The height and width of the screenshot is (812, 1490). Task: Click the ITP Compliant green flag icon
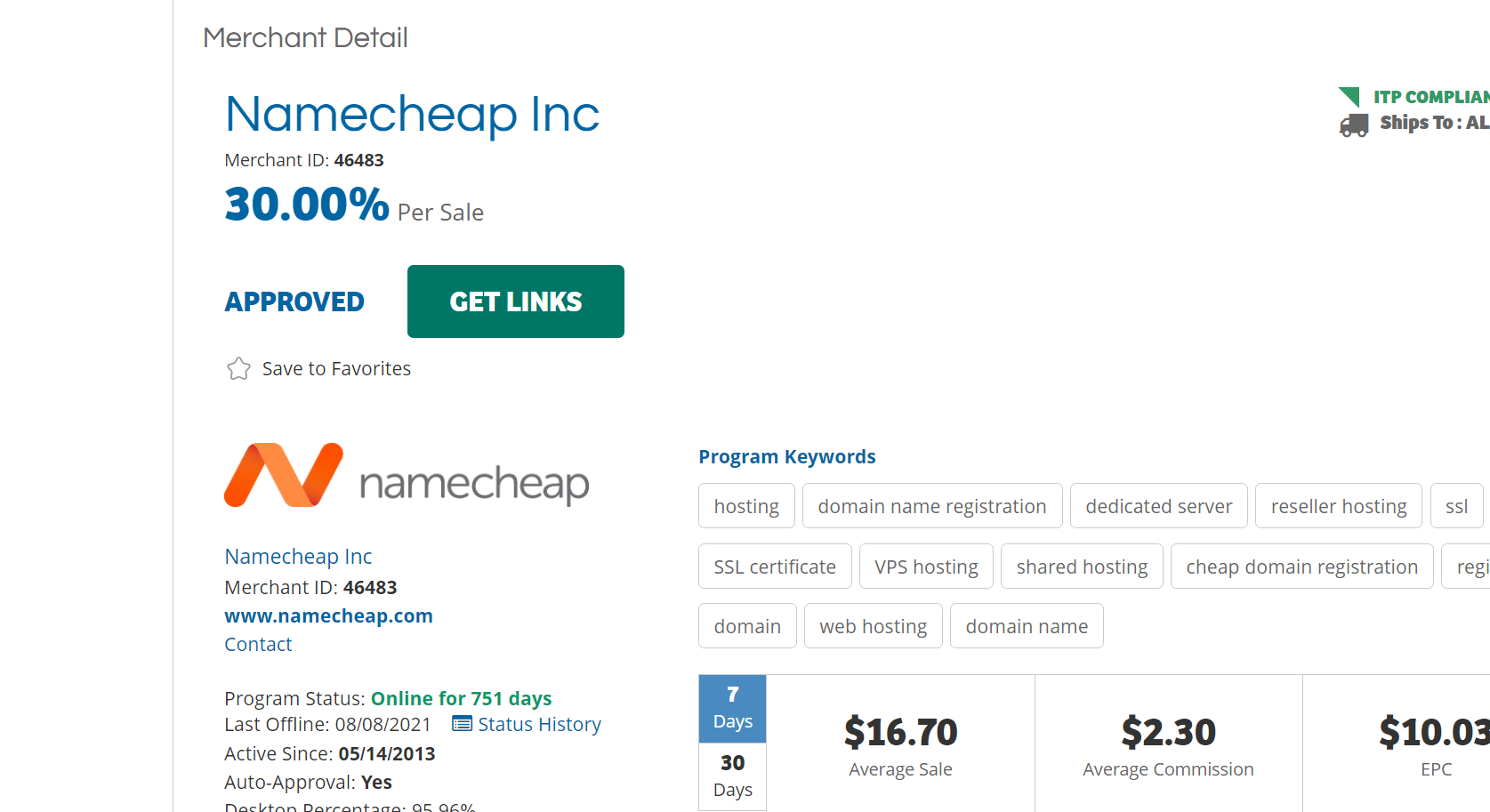point(1349,96)
